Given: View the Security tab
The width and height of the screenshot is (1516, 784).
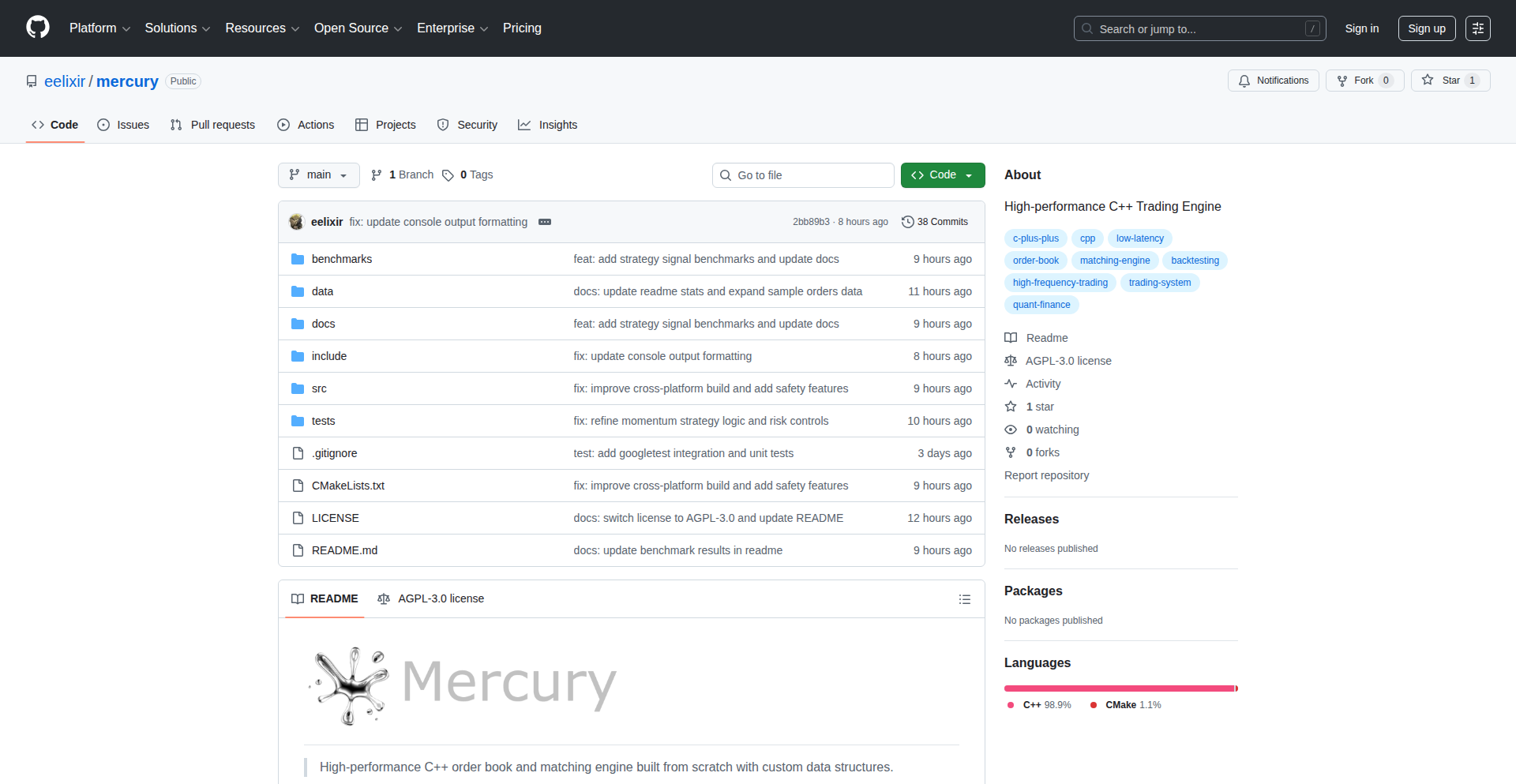Looking at the screenshot, I should 467,125.
